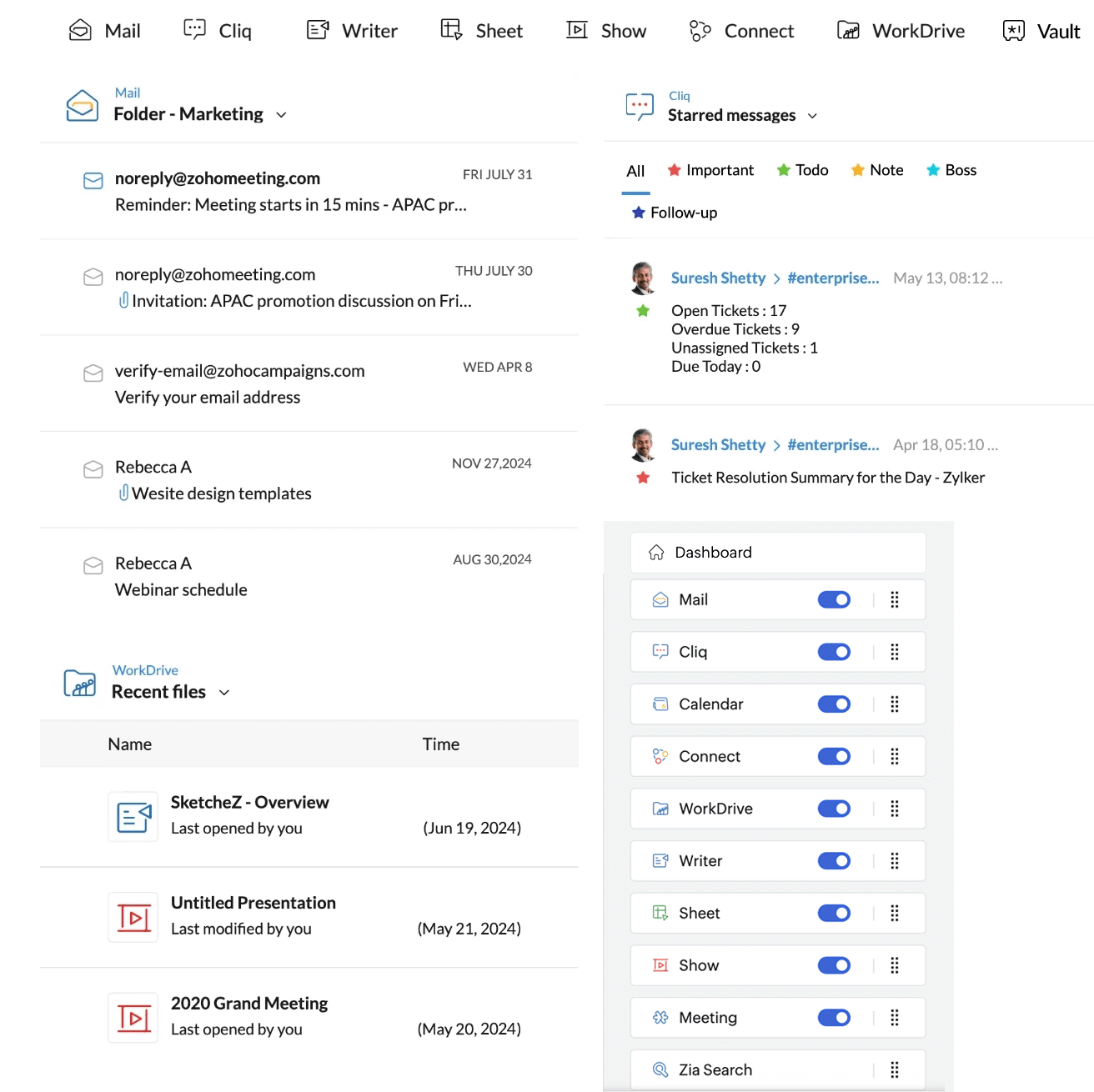1094x1092 pixels.
Task: Open Vault icon in top bar
Action: [x=1014, y=31]
